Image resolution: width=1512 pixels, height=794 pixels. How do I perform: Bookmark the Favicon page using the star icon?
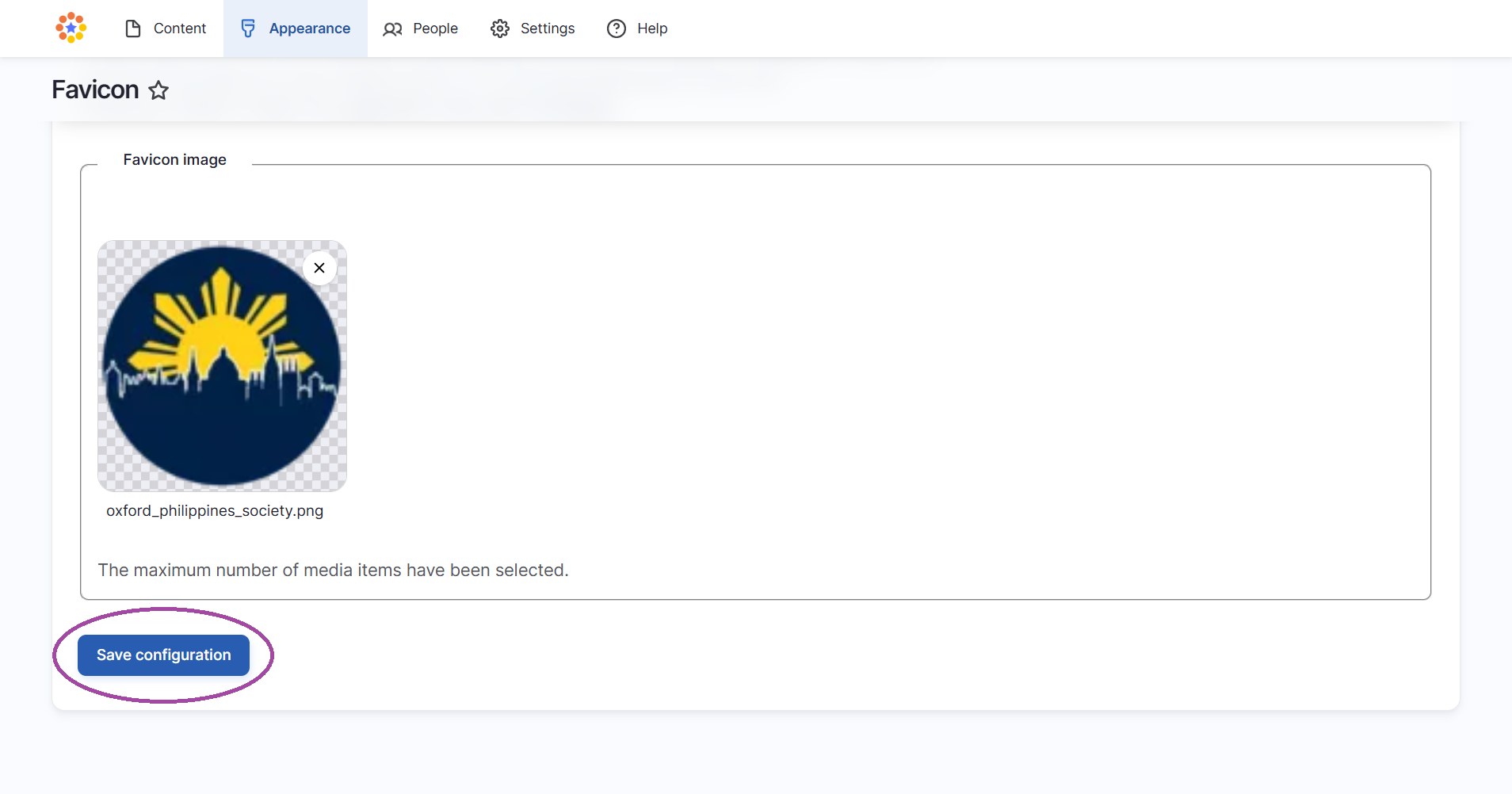[x=158, y=90]
